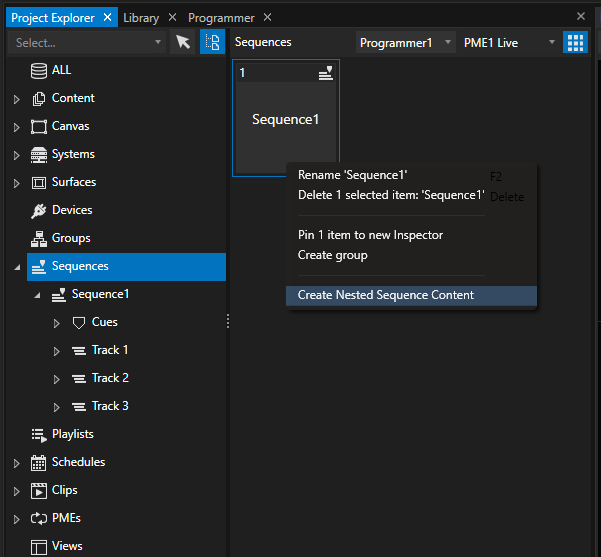
Task: Expand the Surfaces tree node
Action: coord(16,183)
